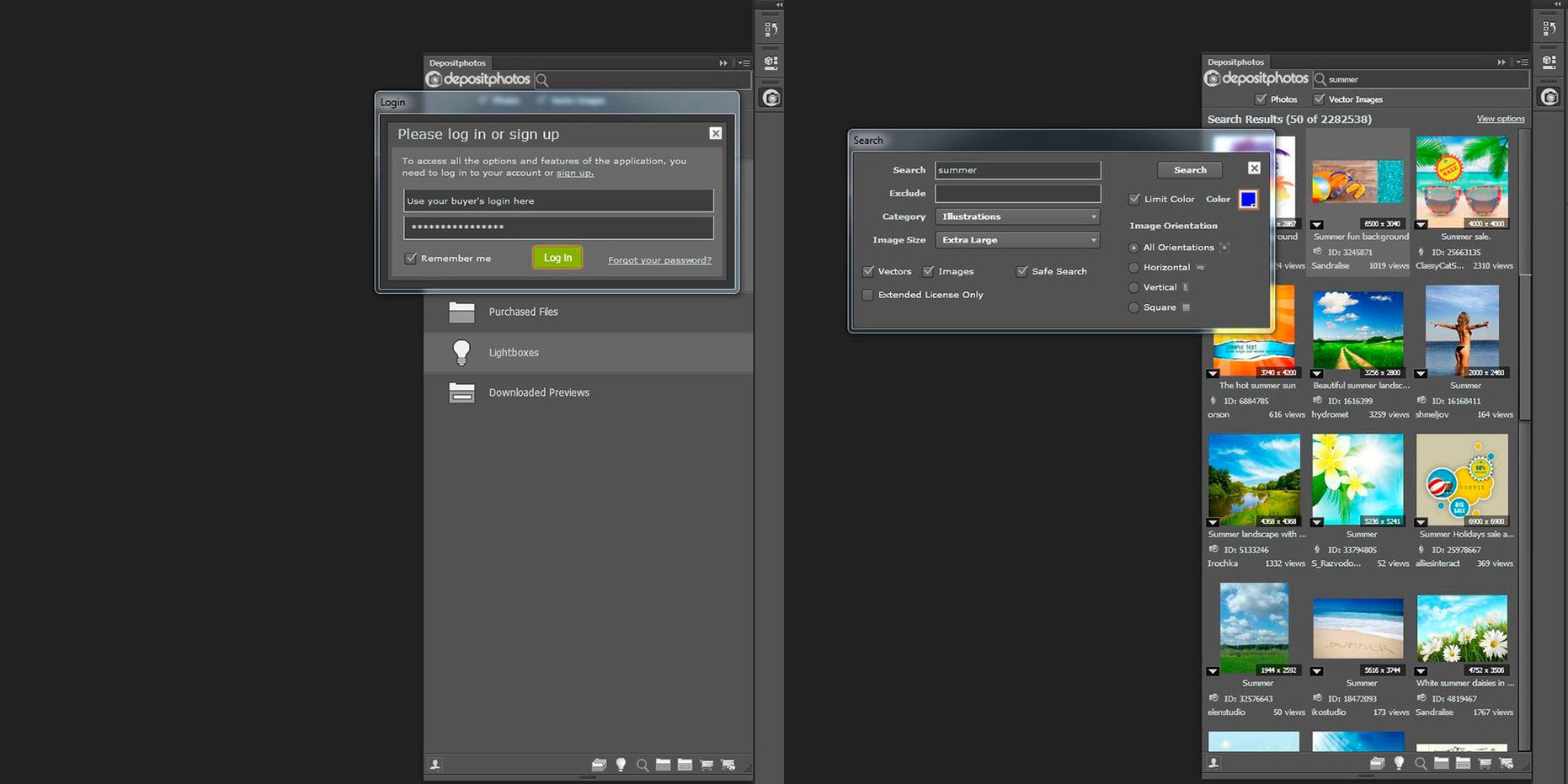Screen dimensions: 1568x784
Task: Open advanced search via the magnifier icon below the results
Action: [x=1421, y=763]
